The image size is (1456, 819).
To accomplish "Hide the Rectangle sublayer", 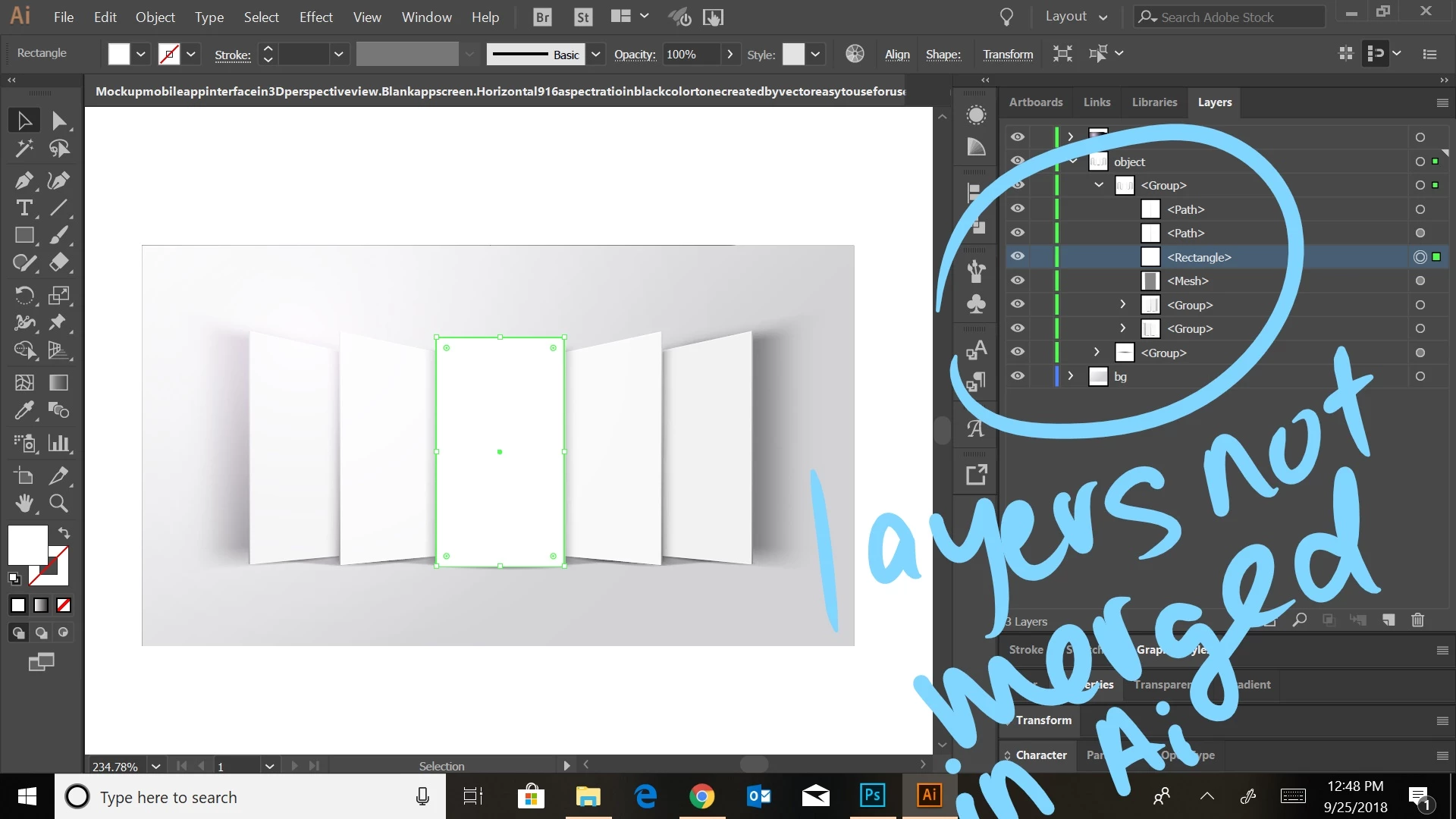I will (x=1018, y=256).
